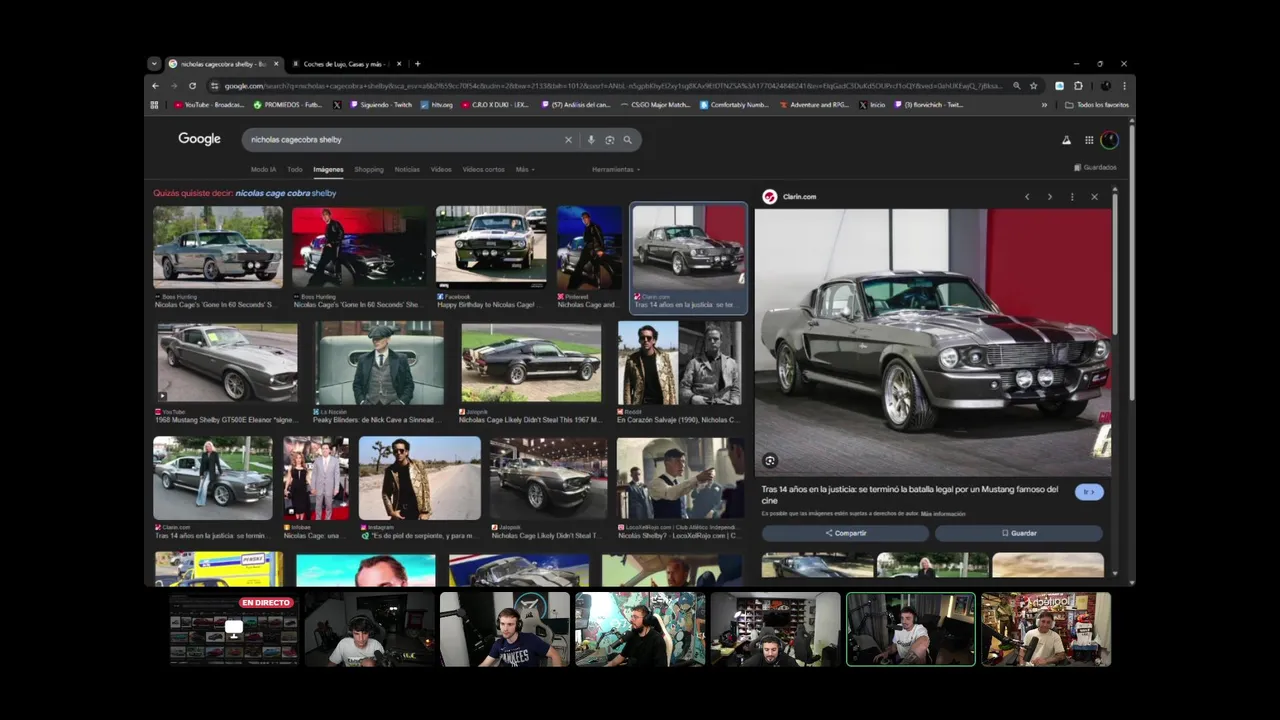Click the 'nicolas cage cobra shelby' suggestion link

pos(286,193)
